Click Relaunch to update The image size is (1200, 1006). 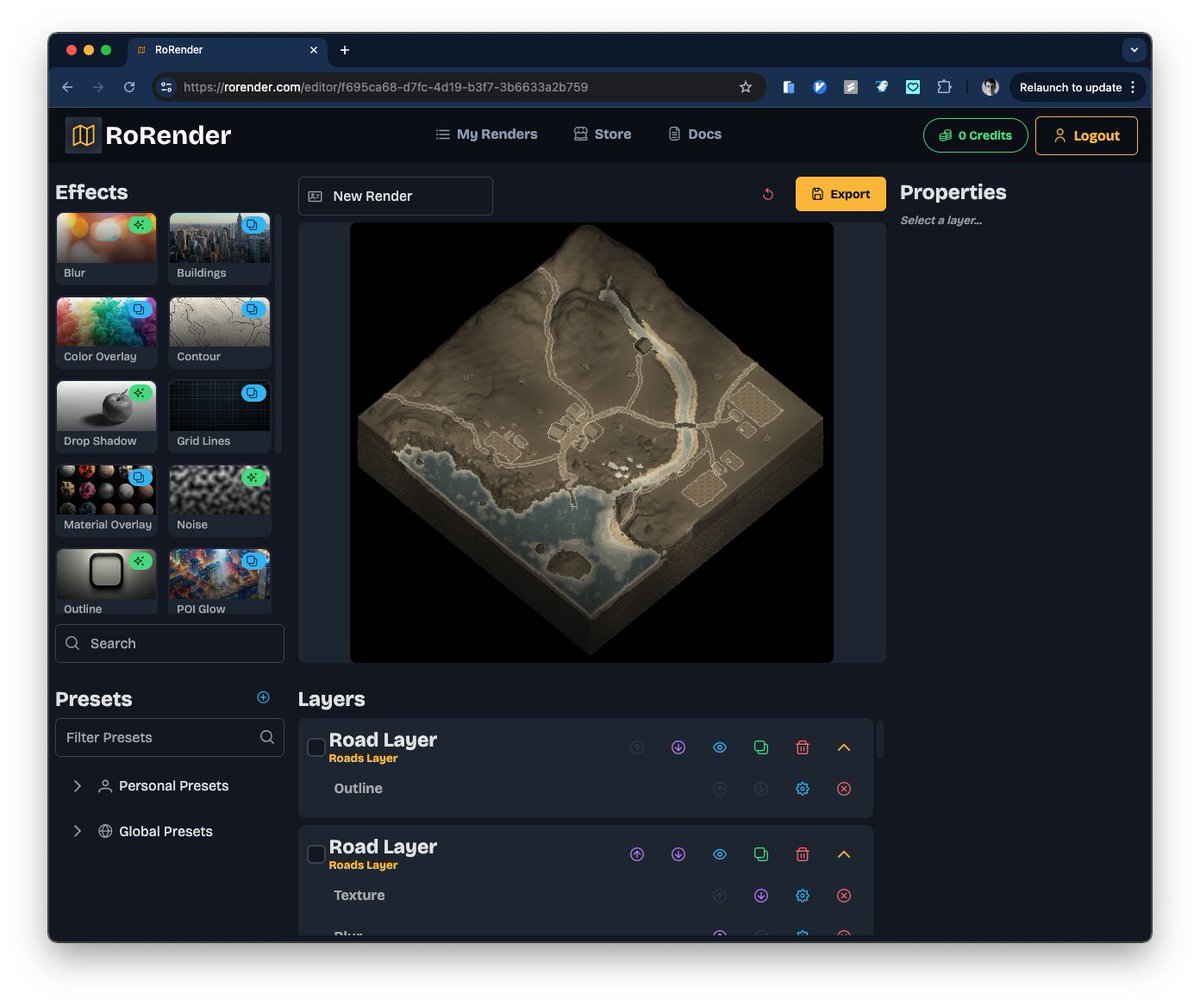[x=1078, y=87]
